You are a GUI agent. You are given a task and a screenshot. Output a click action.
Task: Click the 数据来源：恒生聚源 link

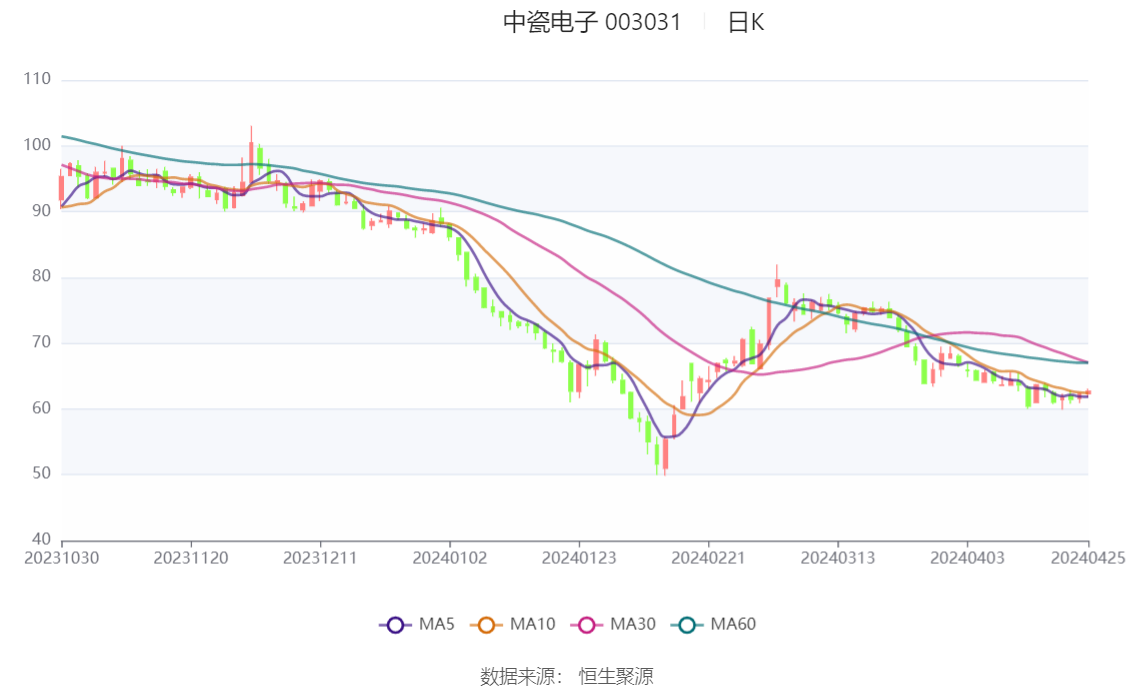(x=566, y=676)
